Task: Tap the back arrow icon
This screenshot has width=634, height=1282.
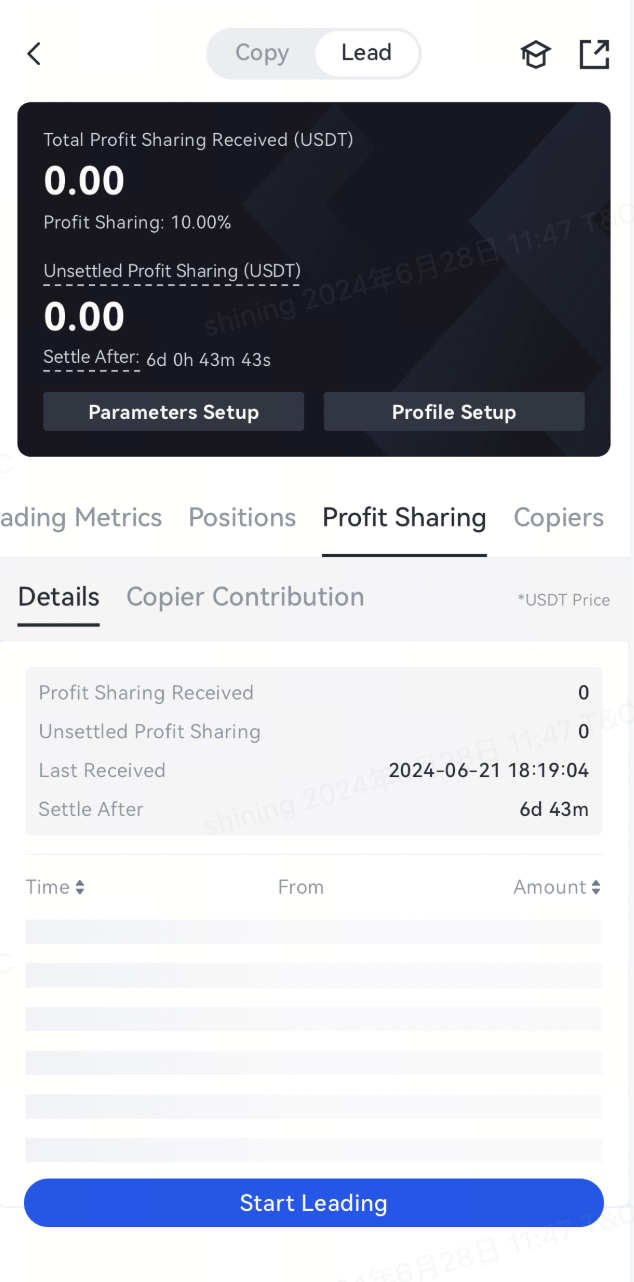Action: (34, 54)
